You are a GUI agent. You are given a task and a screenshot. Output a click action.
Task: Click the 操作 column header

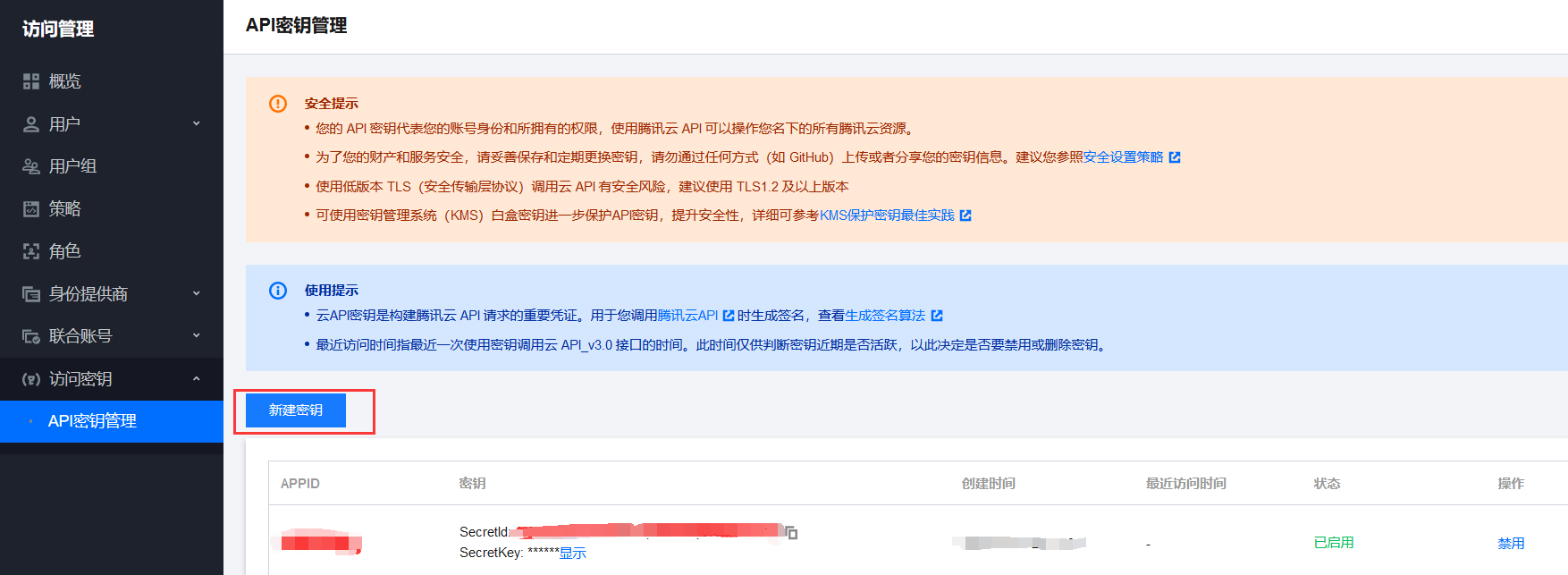point(1511,484)
